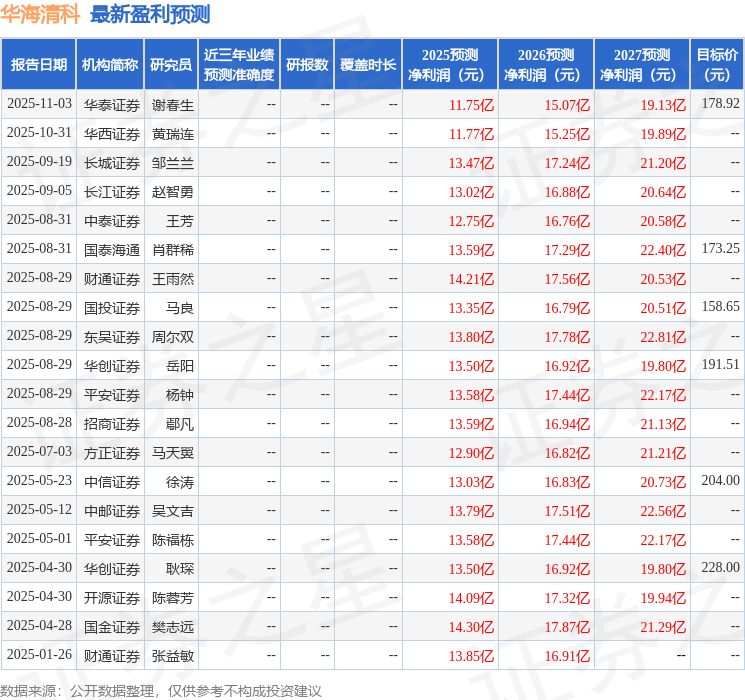Select the 研究员 column header
The width and height of the screenshot is (745, 700).
[x=171, y=64]
